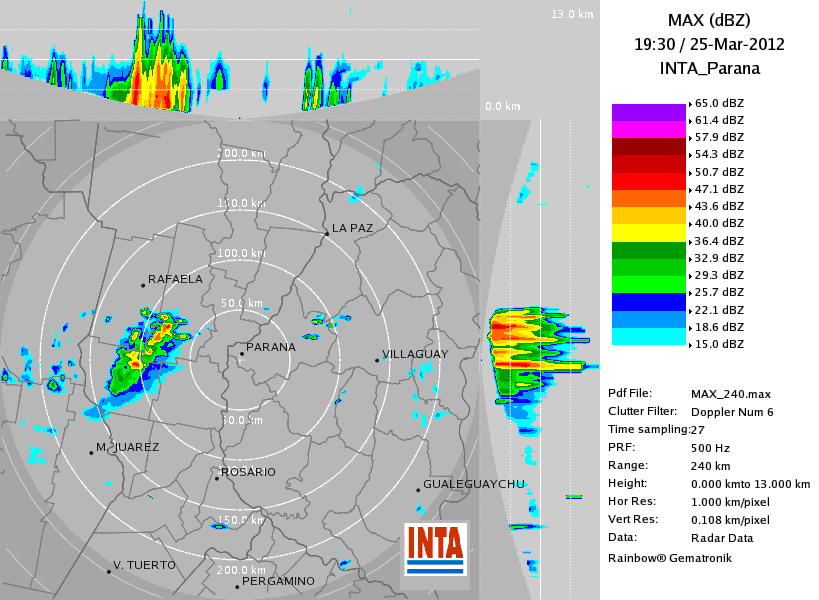Click the M. JUAREZ city label
Image resolution: width=819 pixels, height=600 pixels.
[x=127, y=448]
